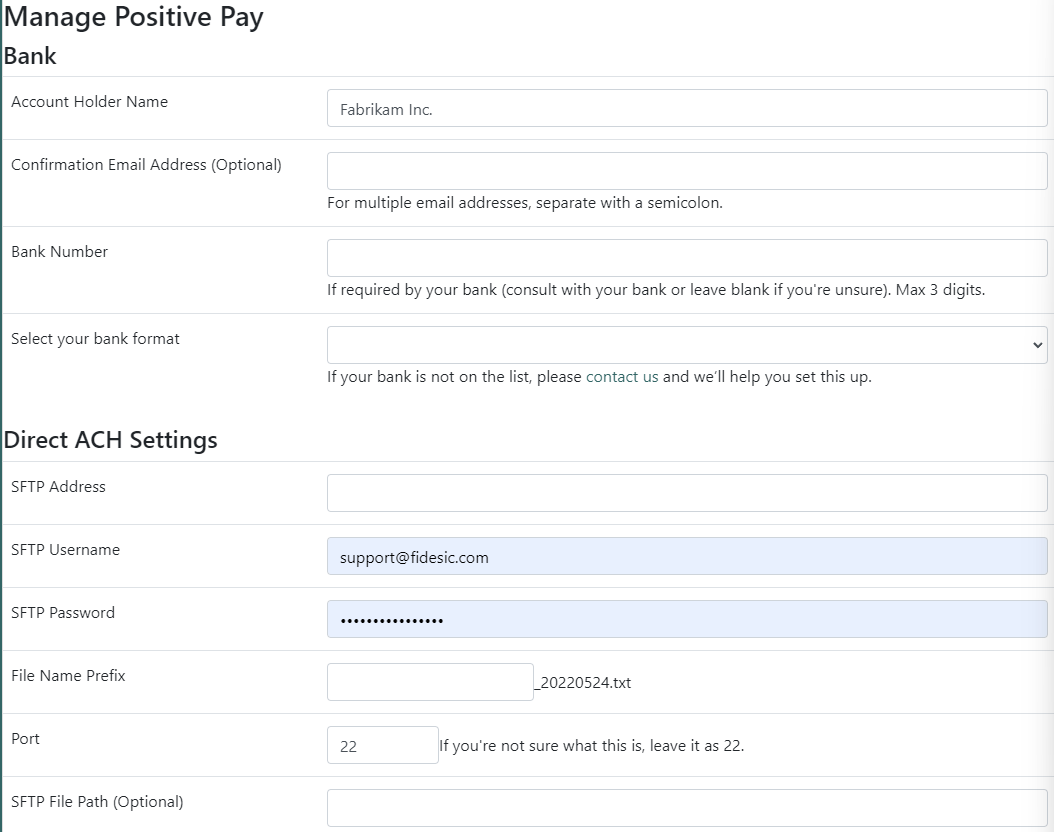This screenshot has width=1054, height=832.
Task: Click the 'Port' label
Action: tap(26, 739)
